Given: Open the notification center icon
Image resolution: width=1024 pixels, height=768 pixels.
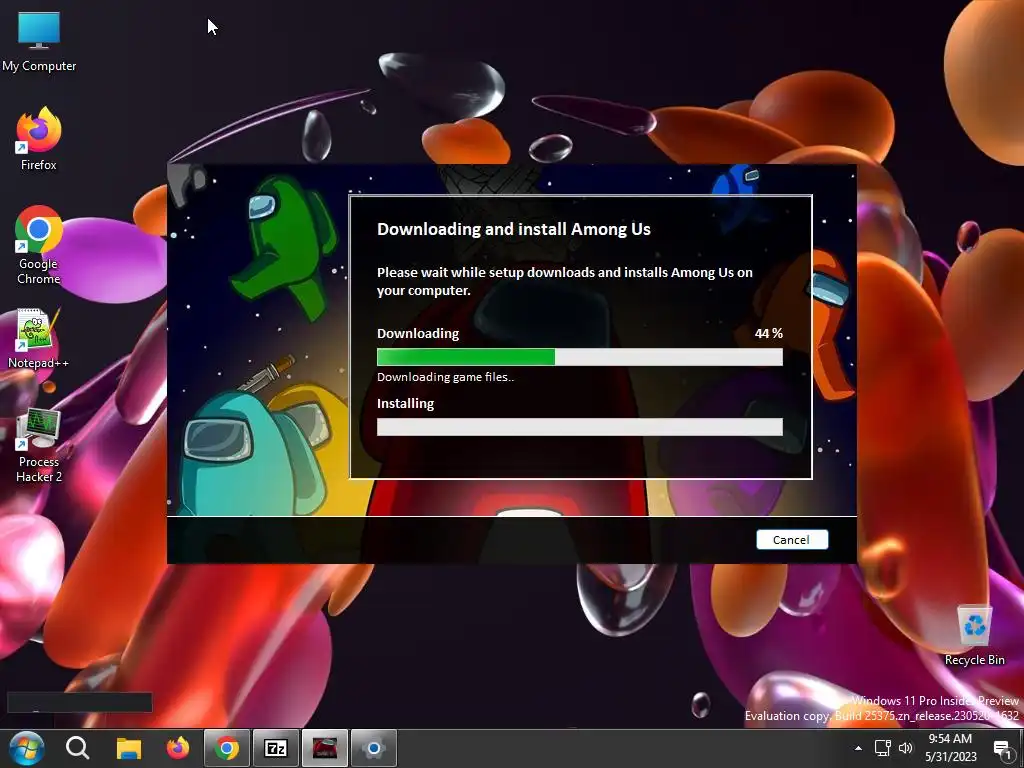Looking at the screenshot, I should [1003, 748].
